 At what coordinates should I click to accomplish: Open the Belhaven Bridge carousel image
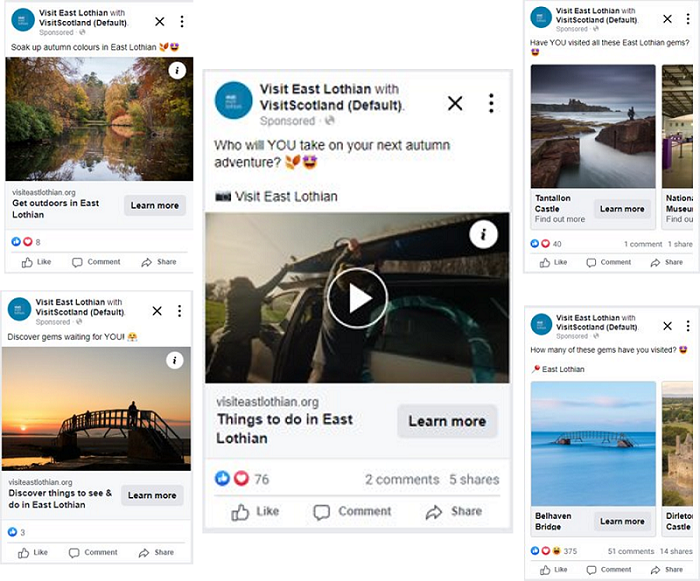tap(593, 443)
